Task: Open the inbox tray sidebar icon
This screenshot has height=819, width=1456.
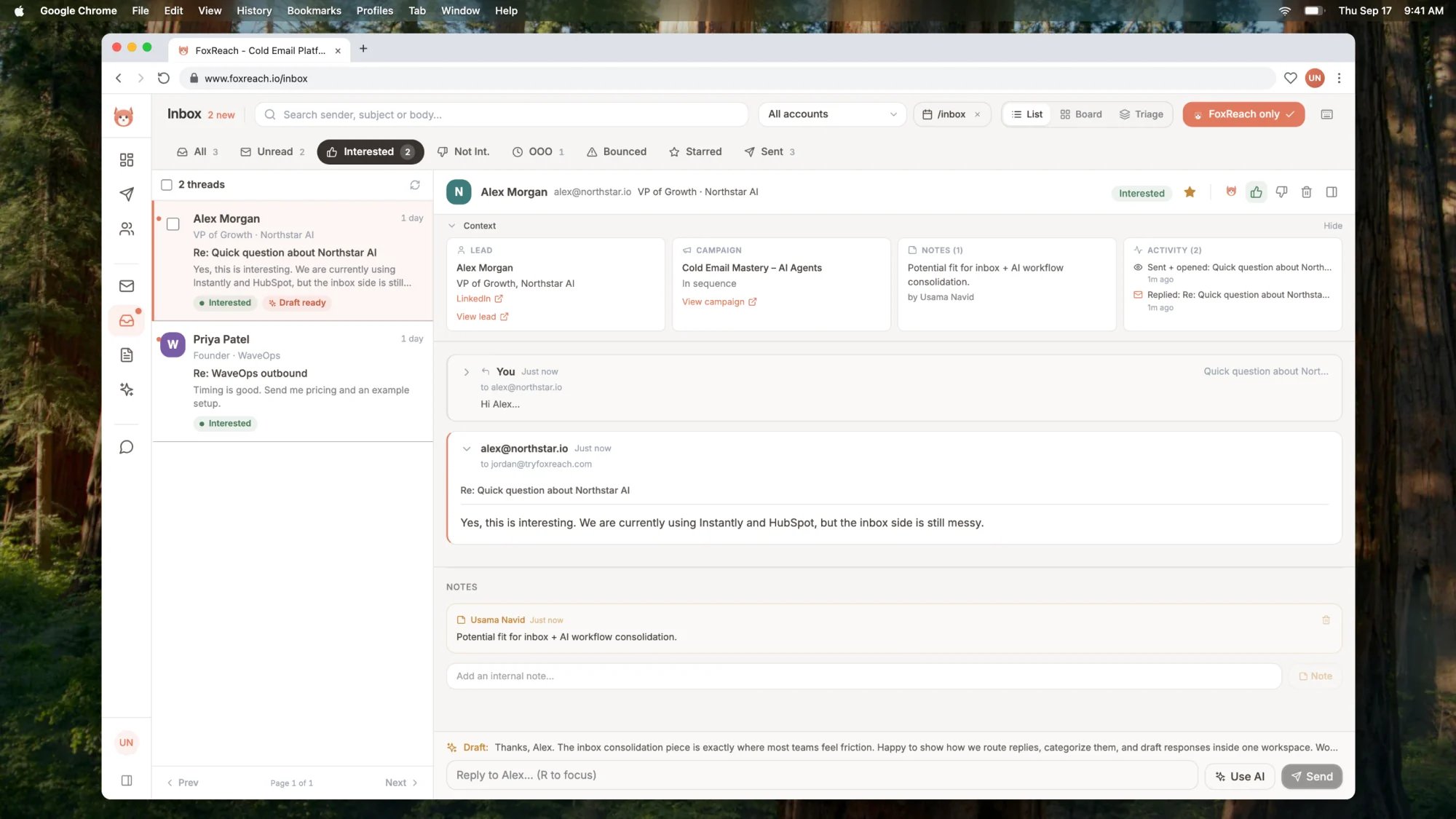Action: pos(127,321)
